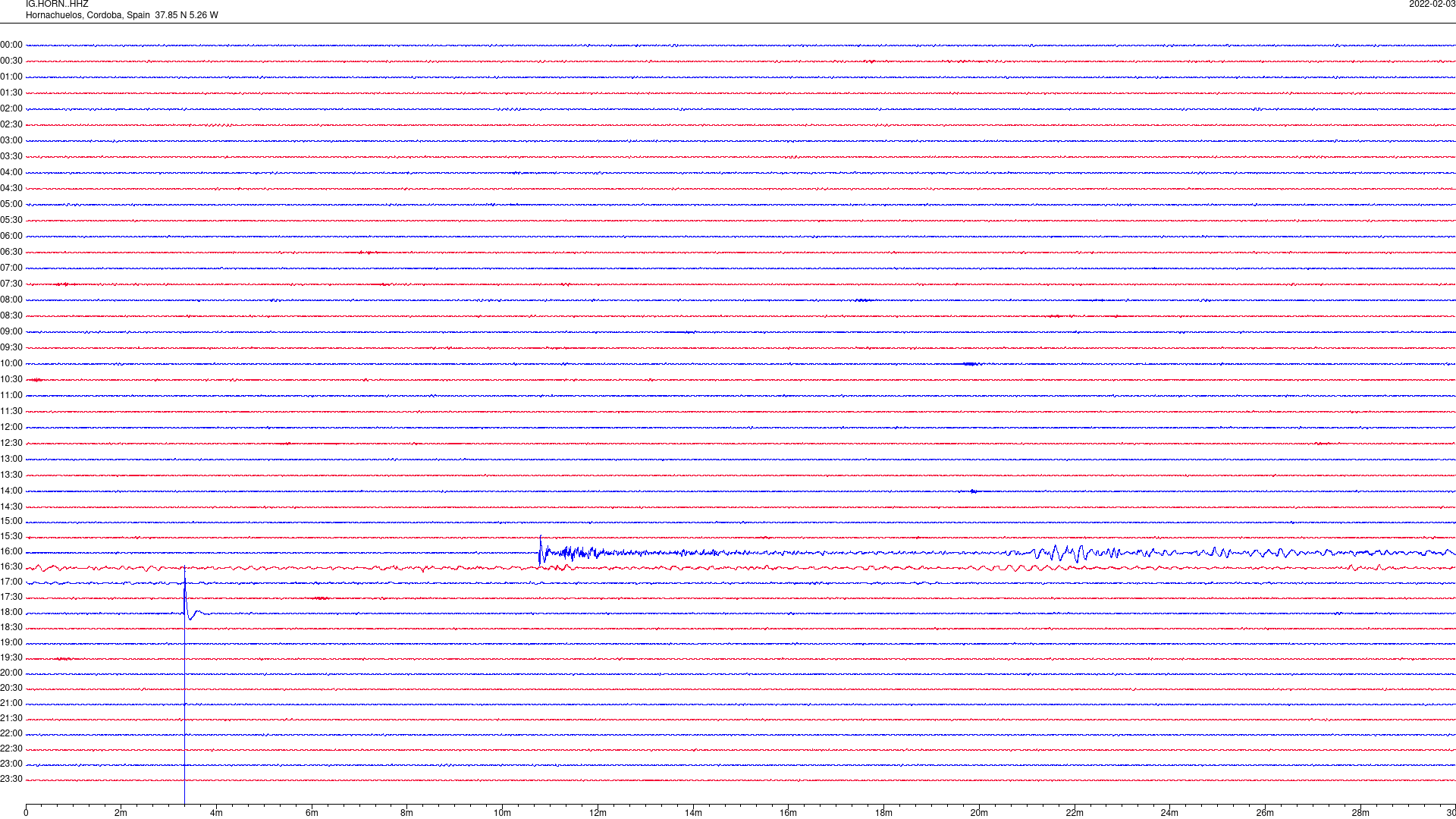This screenshot has width=1456, height=819.
Task: Click the 13:30 time row label
Action: pos(11,475)
